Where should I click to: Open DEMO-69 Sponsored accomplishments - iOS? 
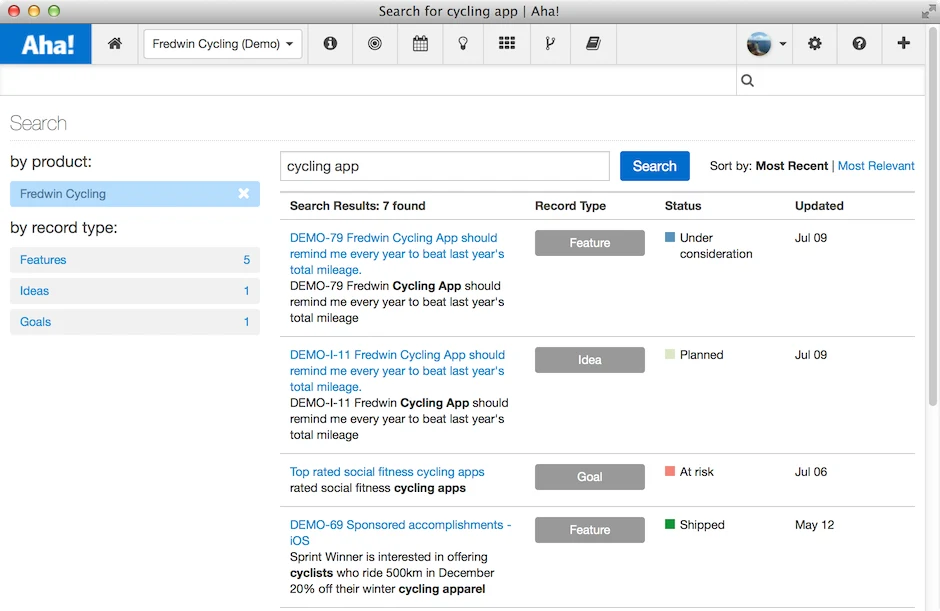[400, 532]
